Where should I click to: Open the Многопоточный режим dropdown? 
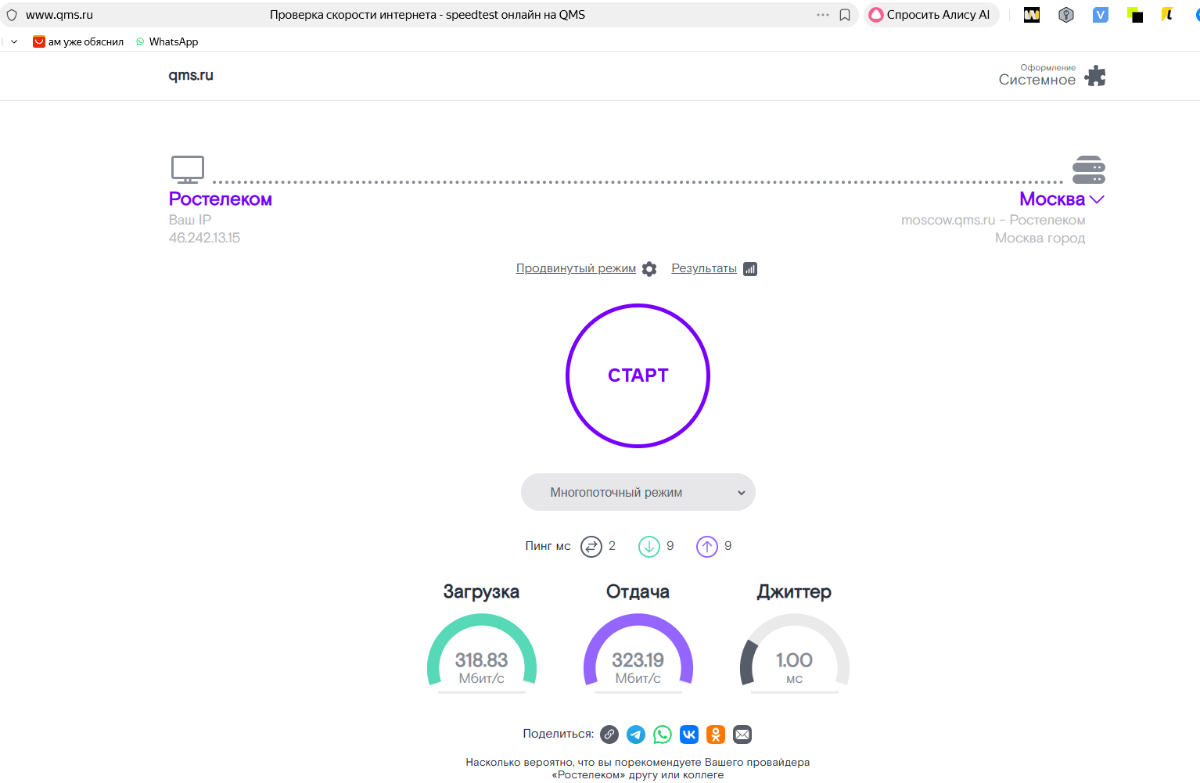[638, 492]
